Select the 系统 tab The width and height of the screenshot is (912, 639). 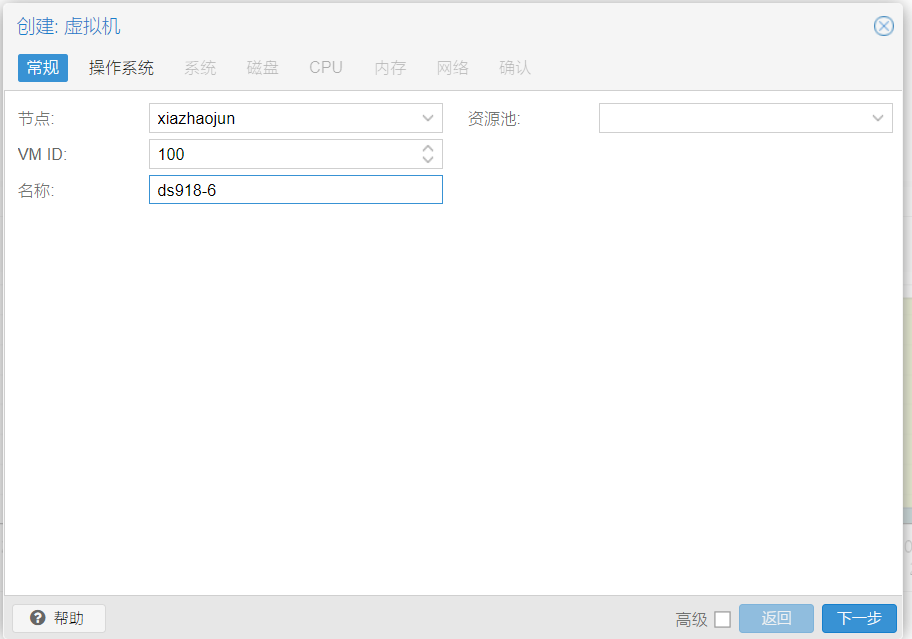tap(200, 68)
